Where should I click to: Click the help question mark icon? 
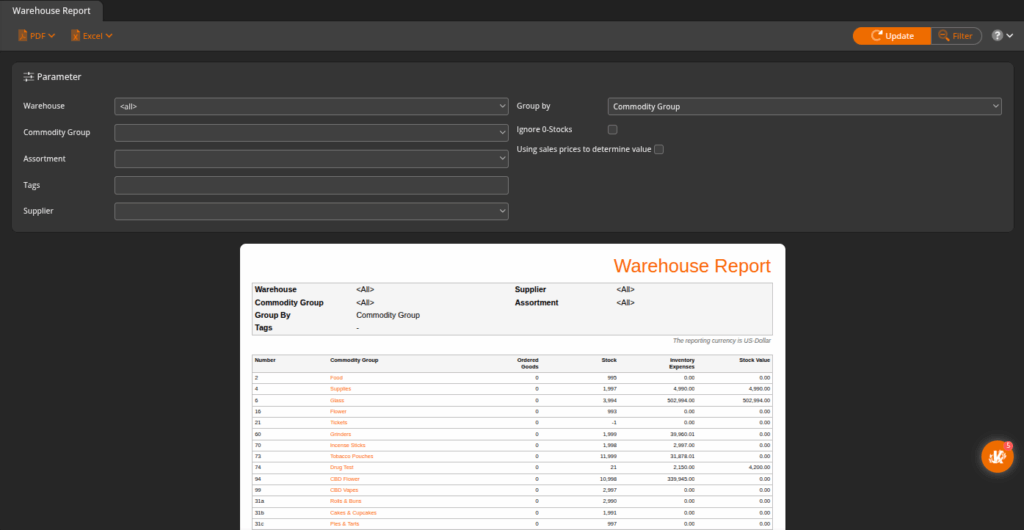997,36
